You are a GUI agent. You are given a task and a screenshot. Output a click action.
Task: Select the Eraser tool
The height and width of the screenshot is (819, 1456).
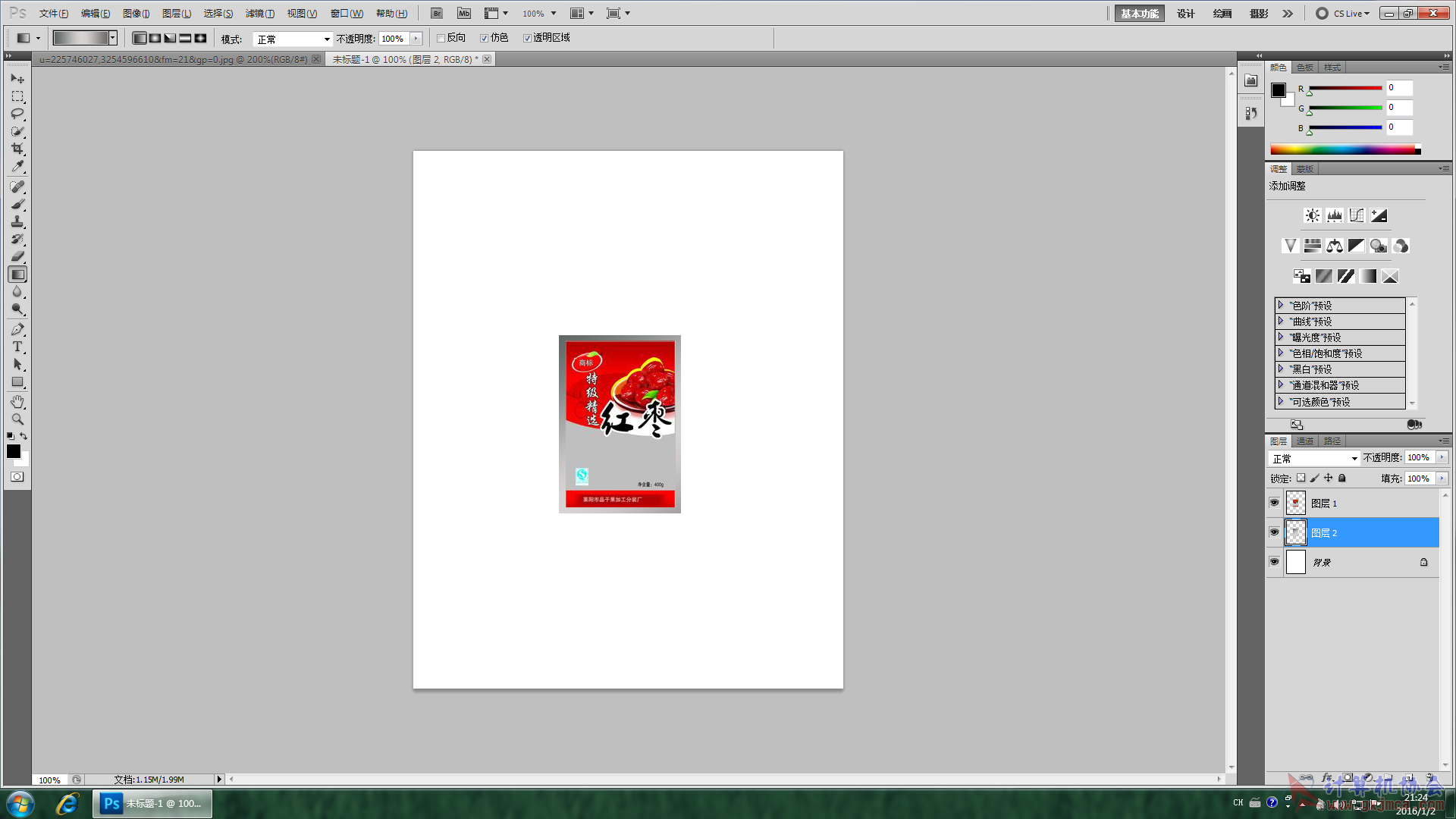pyautogui.click(x=17, y=256)
